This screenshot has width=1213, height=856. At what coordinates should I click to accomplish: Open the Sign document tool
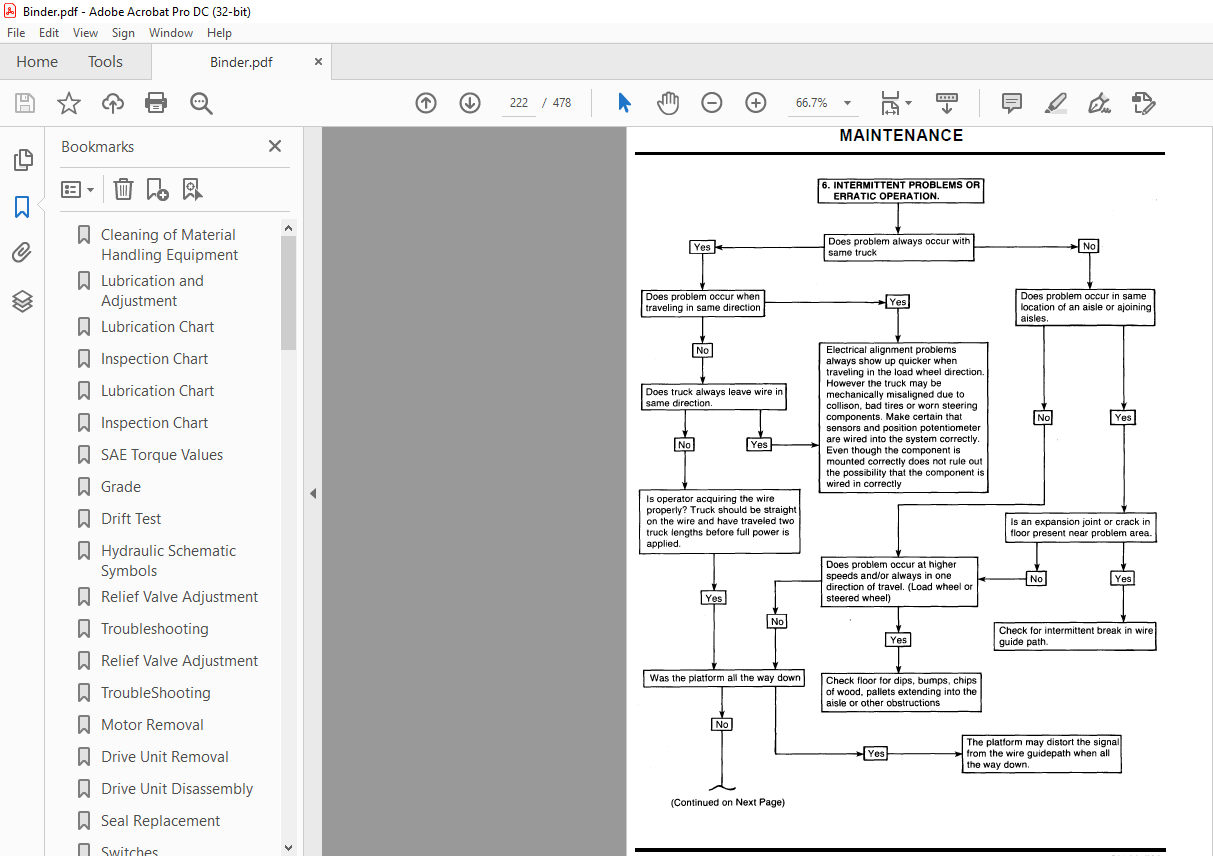[x=1099, y=103]
